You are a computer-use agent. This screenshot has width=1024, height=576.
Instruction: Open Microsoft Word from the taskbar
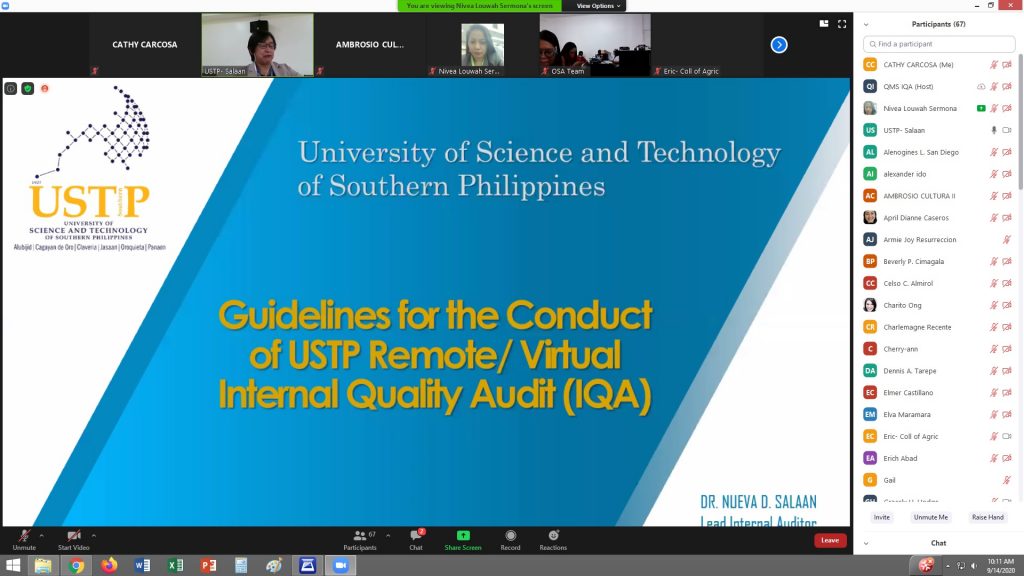tap(142, 566)
